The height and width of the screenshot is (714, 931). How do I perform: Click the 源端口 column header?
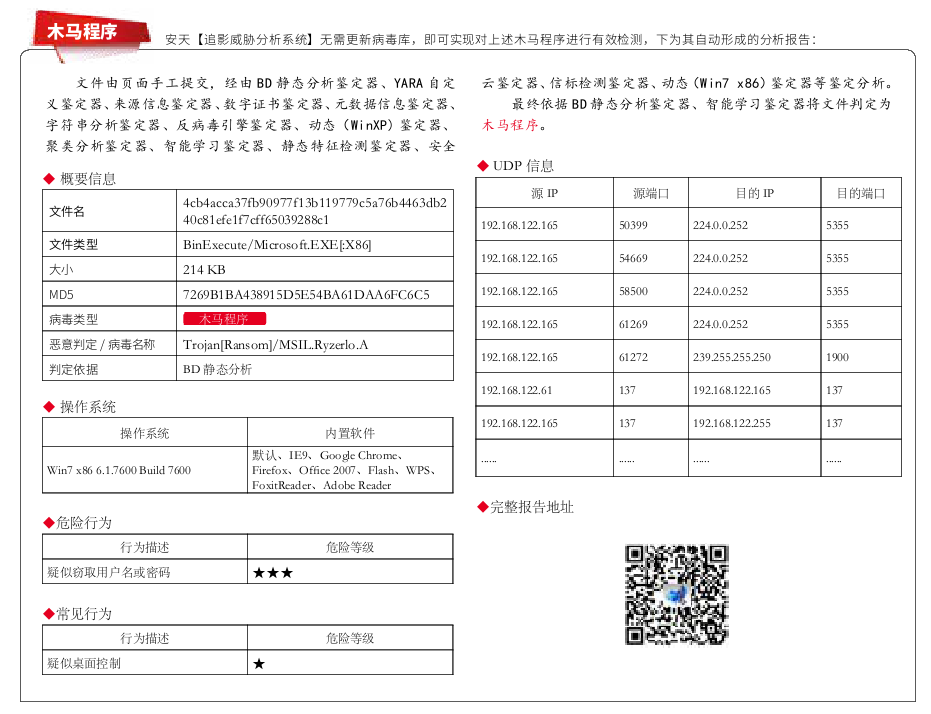[651, 193]
